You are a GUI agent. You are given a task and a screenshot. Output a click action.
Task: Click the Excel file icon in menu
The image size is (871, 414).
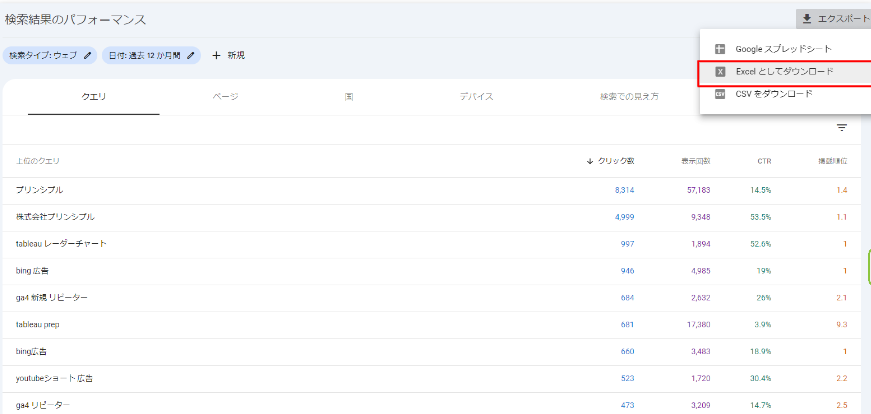719,72
